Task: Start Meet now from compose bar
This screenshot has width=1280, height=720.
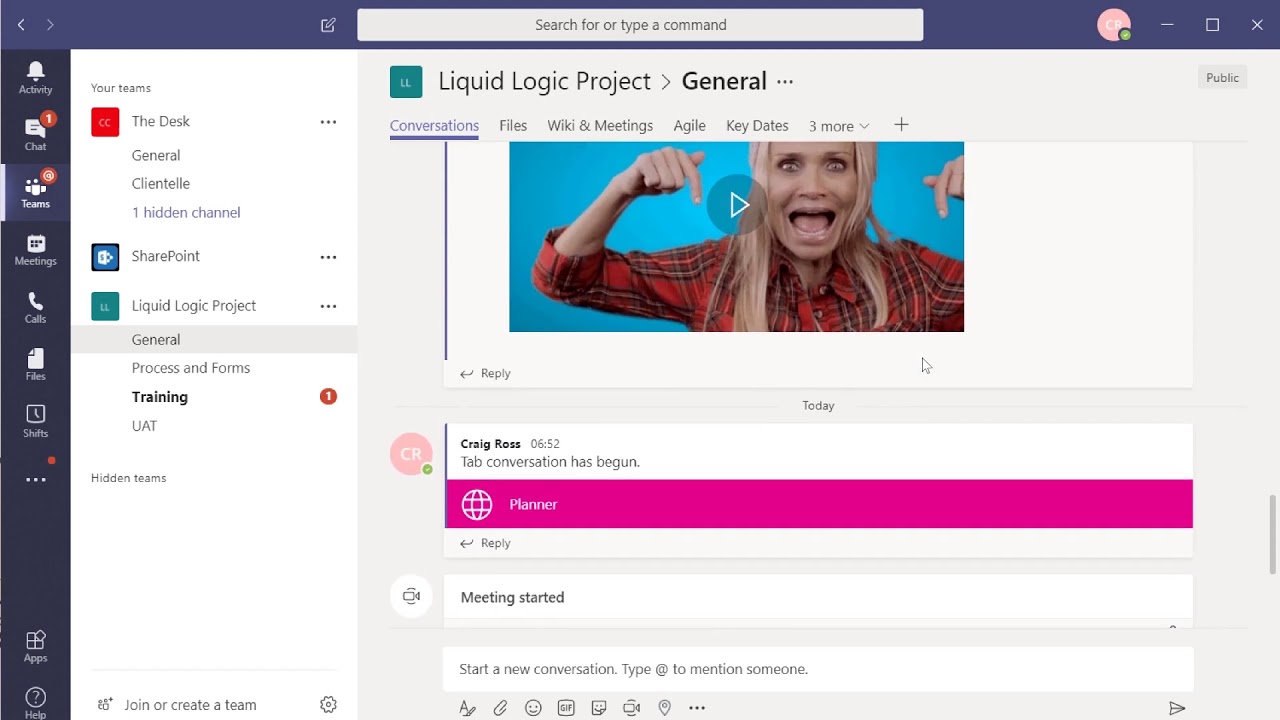Action: [631, 708]
